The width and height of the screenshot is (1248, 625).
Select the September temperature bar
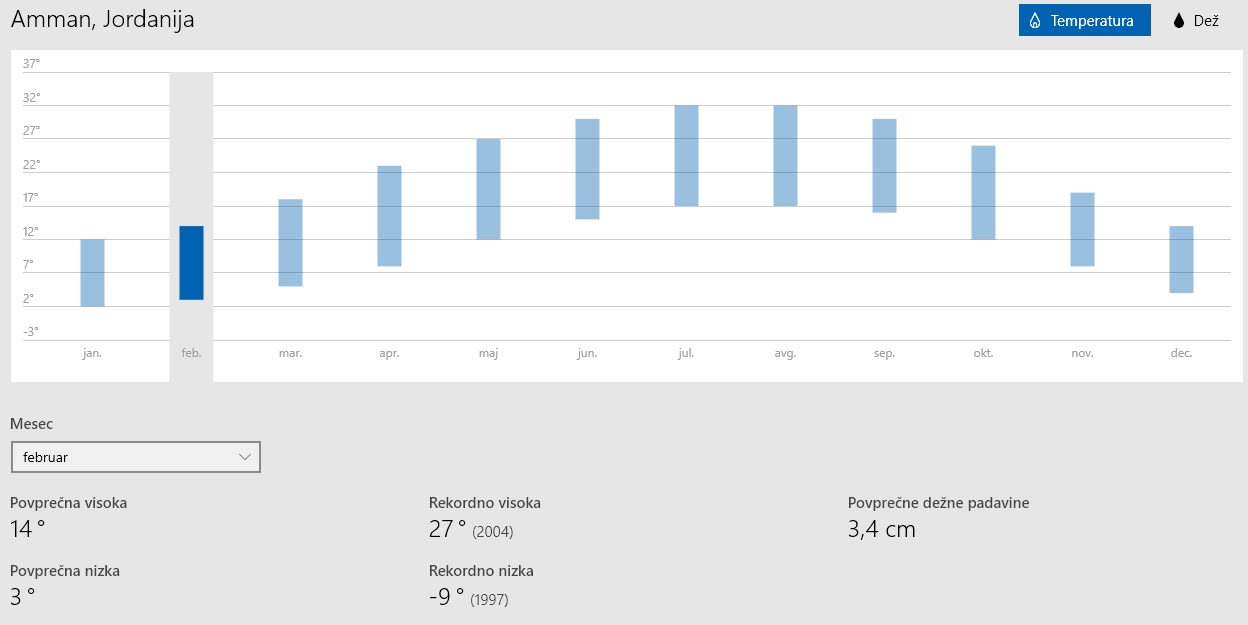click(884, 166)
